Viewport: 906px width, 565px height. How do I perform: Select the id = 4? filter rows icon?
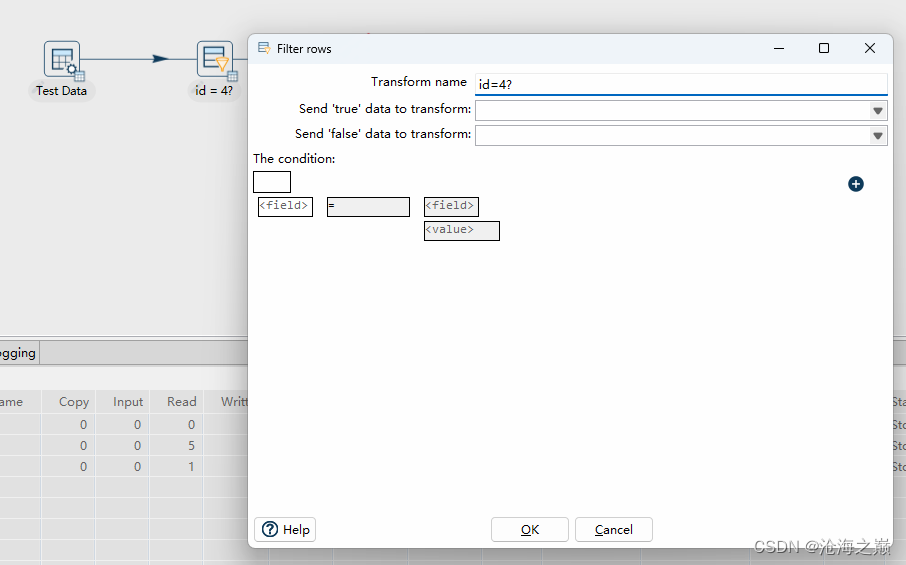214,59
